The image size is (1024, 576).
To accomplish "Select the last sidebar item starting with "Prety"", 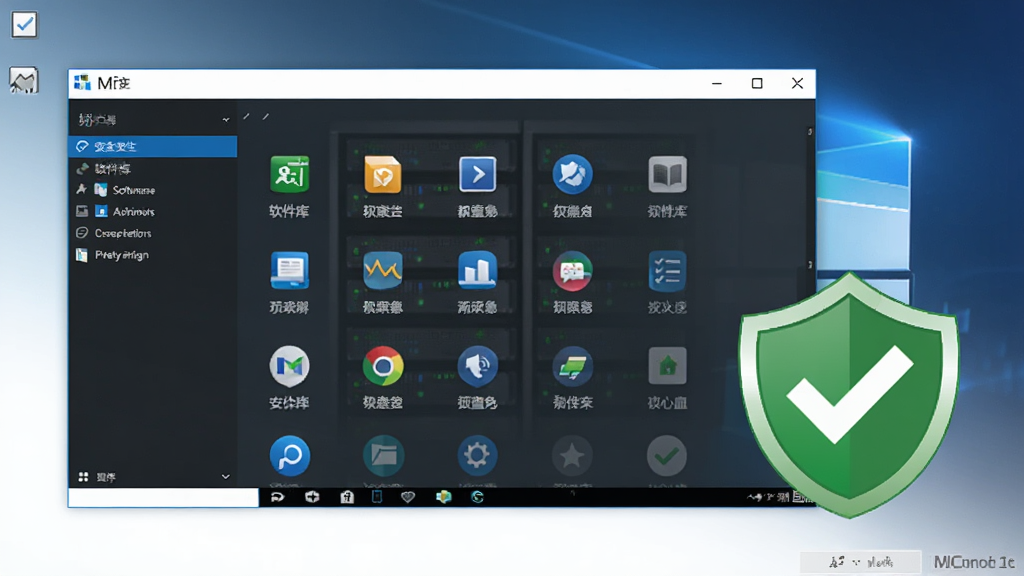I will pos(153,255).
